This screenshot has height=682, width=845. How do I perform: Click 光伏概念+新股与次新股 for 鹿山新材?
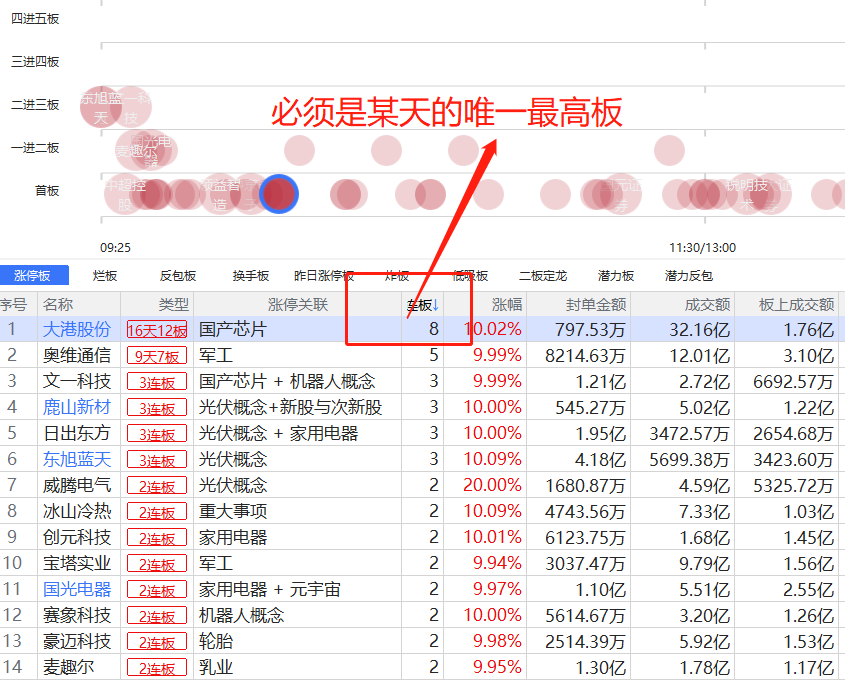pos(290,407)
